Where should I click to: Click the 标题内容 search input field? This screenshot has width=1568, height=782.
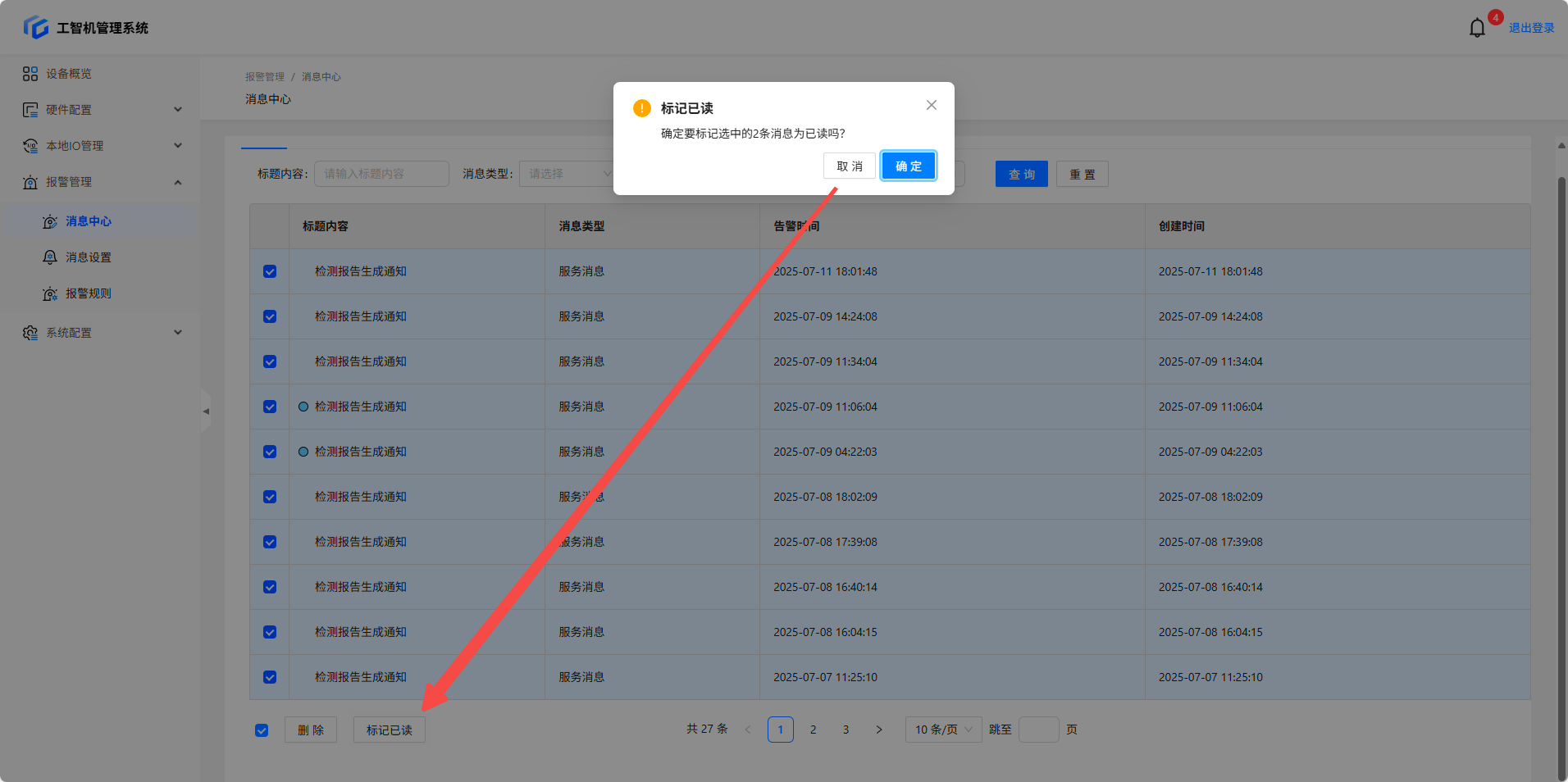pyautogui.click(x=381, y=174)
